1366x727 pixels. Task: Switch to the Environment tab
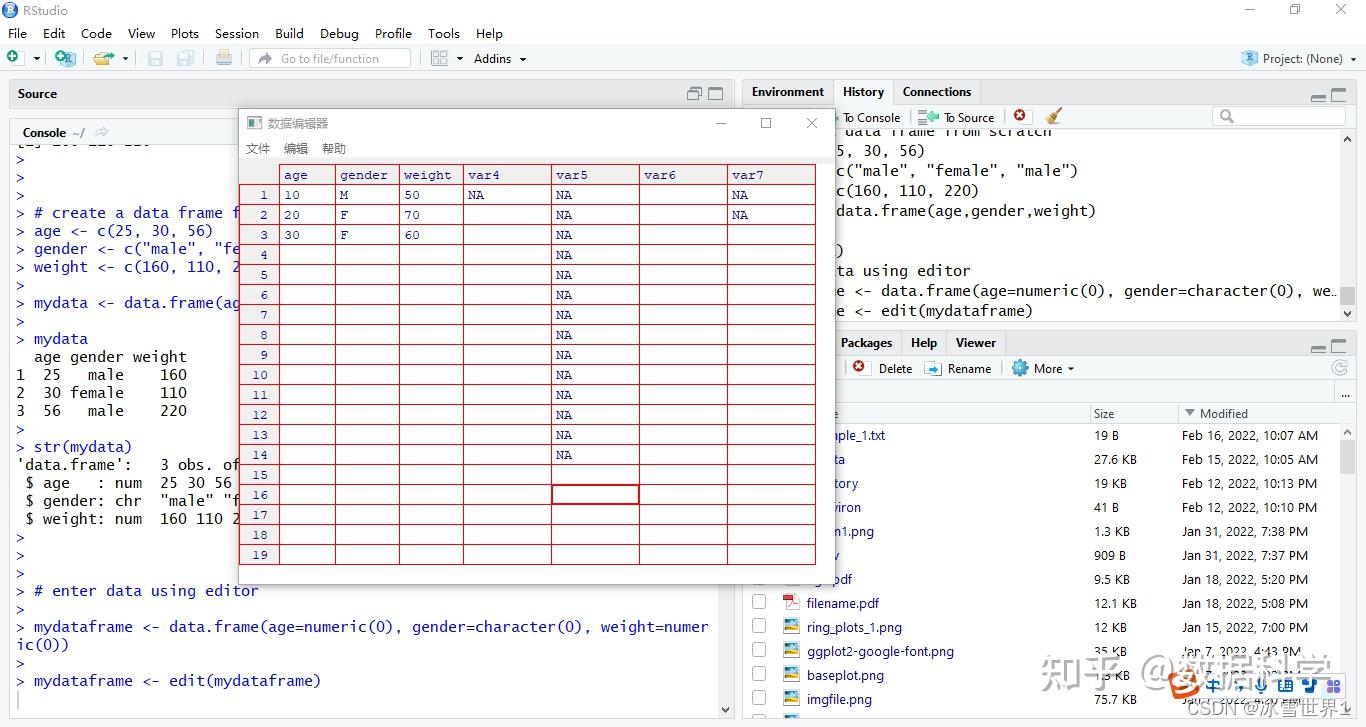787,92
